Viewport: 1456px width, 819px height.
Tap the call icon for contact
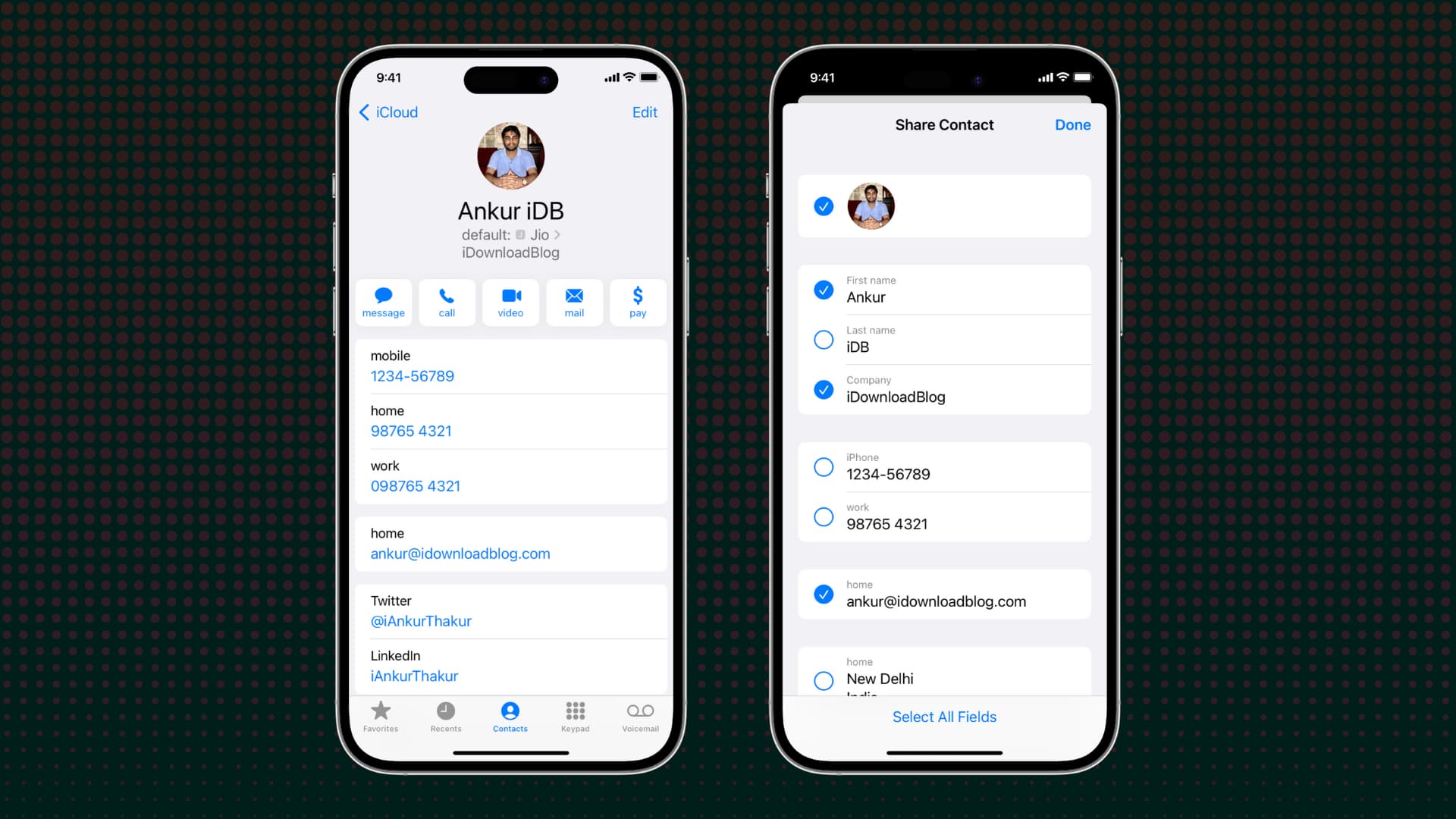coord(446,302)
